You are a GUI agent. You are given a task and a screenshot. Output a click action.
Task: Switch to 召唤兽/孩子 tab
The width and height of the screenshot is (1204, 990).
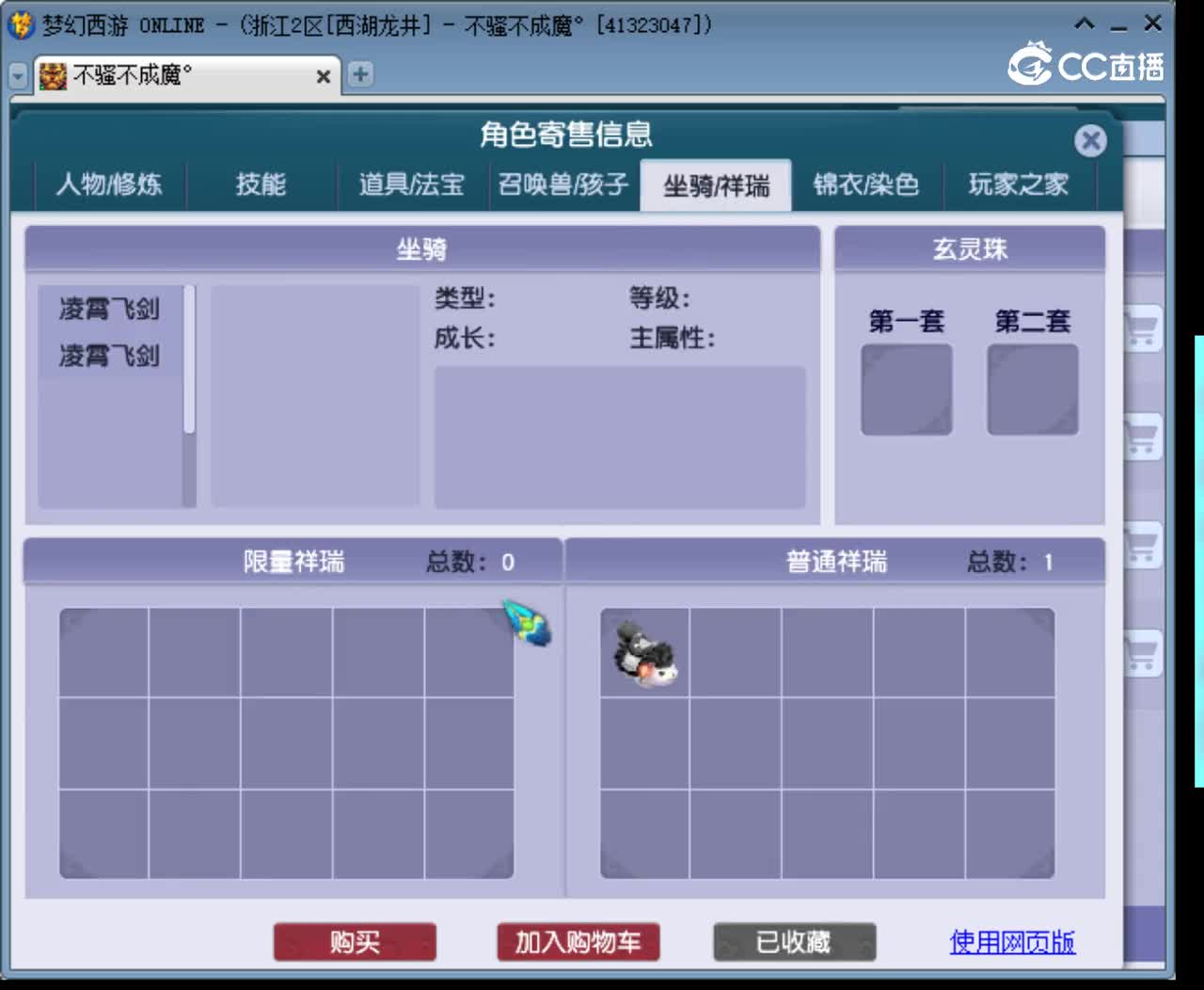563,184
